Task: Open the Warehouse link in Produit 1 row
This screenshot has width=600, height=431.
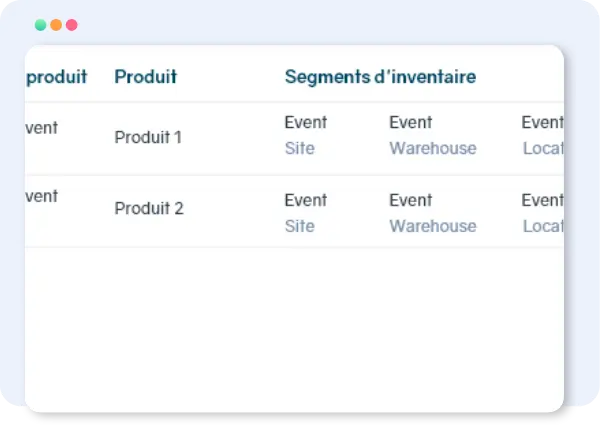Action: (x=432, y=149)
